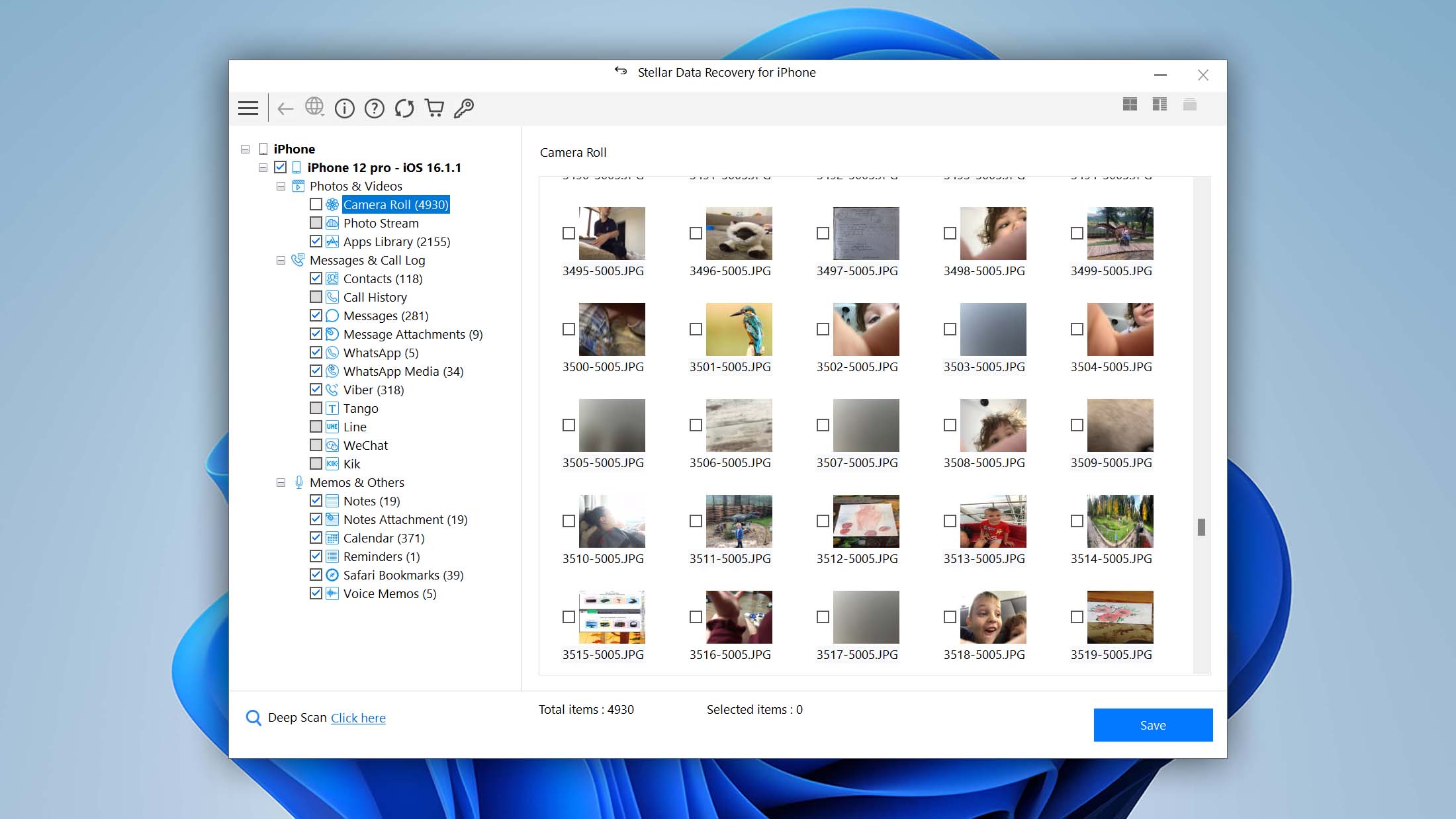The height and width of the screenshot is (819, 1456).
Task: Click the Messages bubble icon
Action: [x=332, y=316]
